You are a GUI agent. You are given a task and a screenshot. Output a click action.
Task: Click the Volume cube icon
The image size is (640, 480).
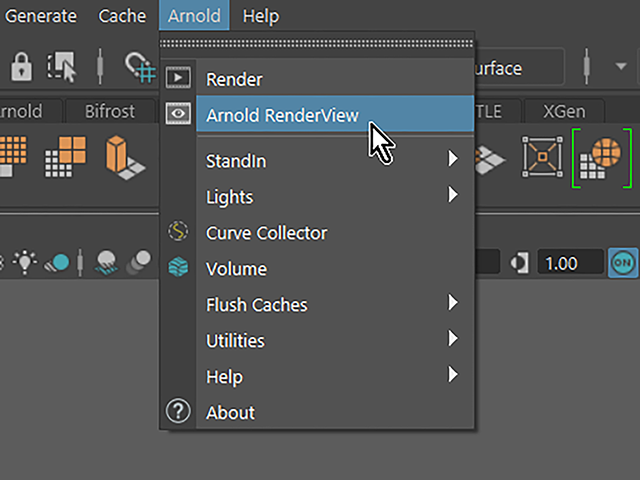[x=178, y=267]
